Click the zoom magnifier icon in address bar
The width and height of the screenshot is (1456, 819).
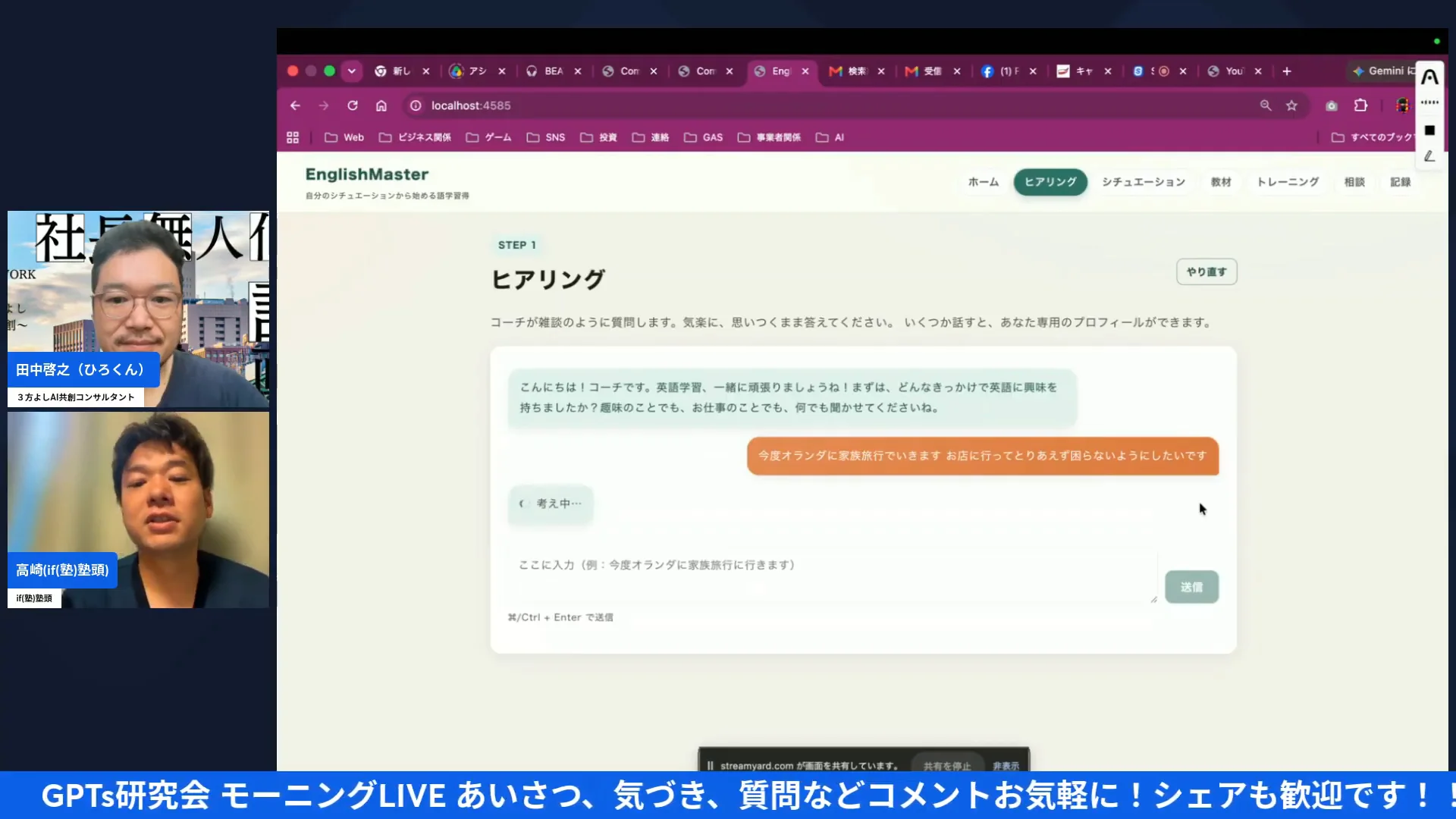tap(1266, 105)
